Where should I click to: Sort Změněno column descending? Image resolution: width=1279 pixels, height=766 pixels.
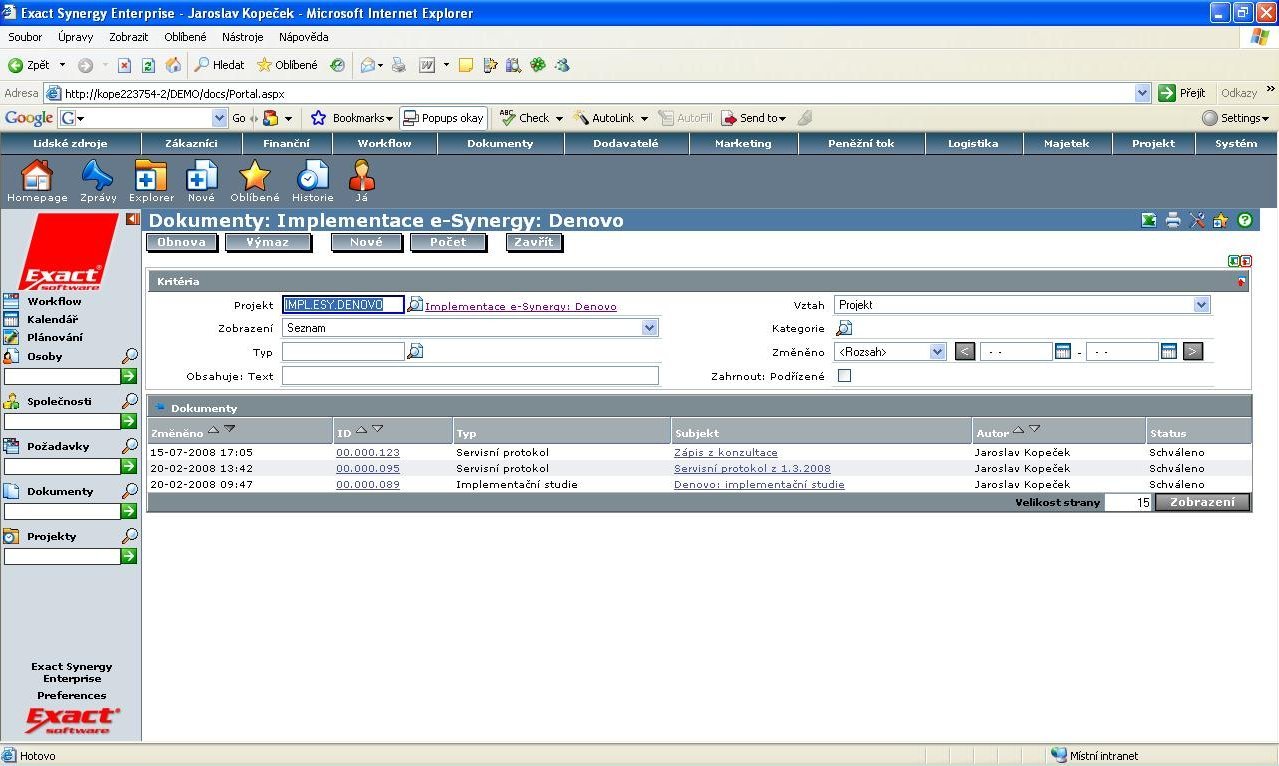230,429
